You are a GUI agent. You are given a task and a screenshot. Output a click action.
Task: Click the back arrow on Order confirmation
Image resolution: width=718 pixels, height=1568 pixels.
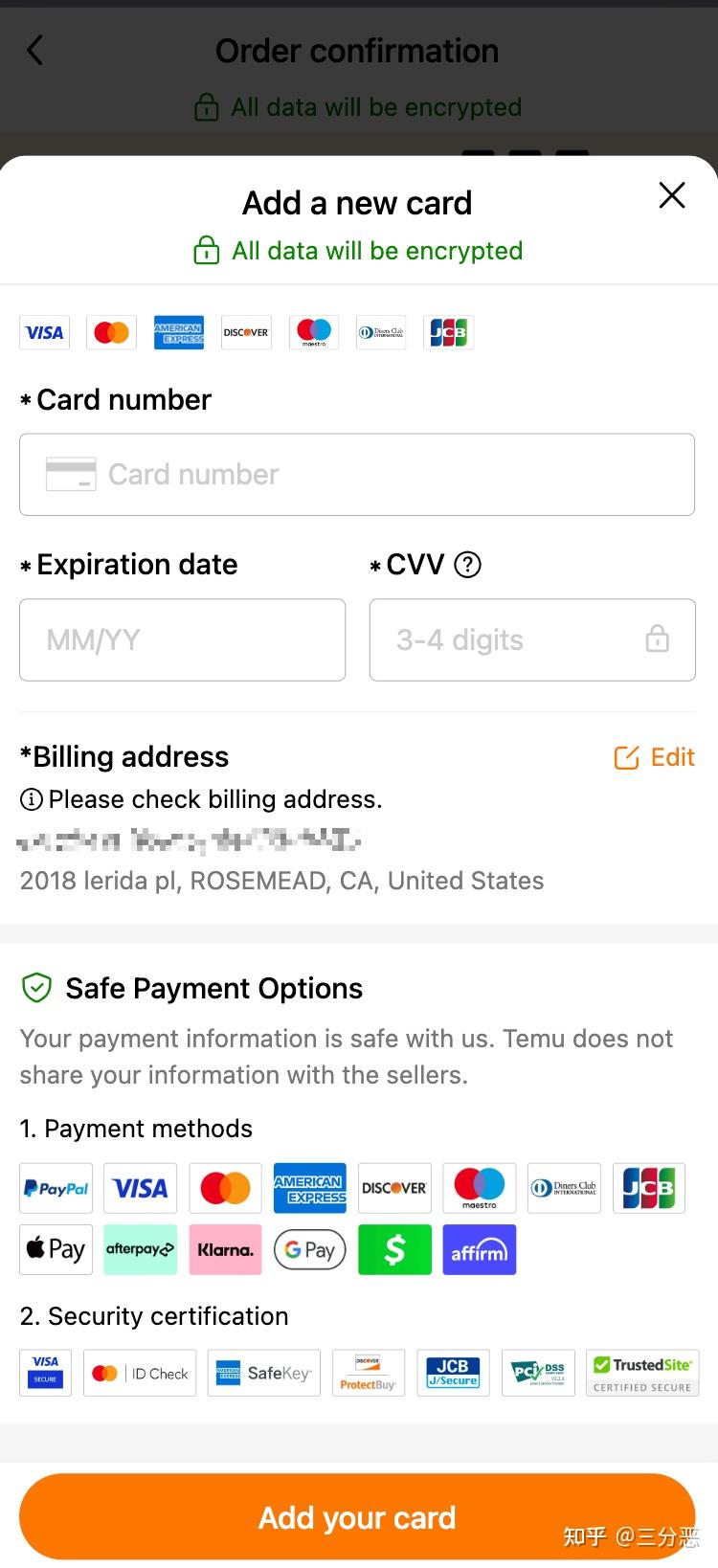click(35, 51)
